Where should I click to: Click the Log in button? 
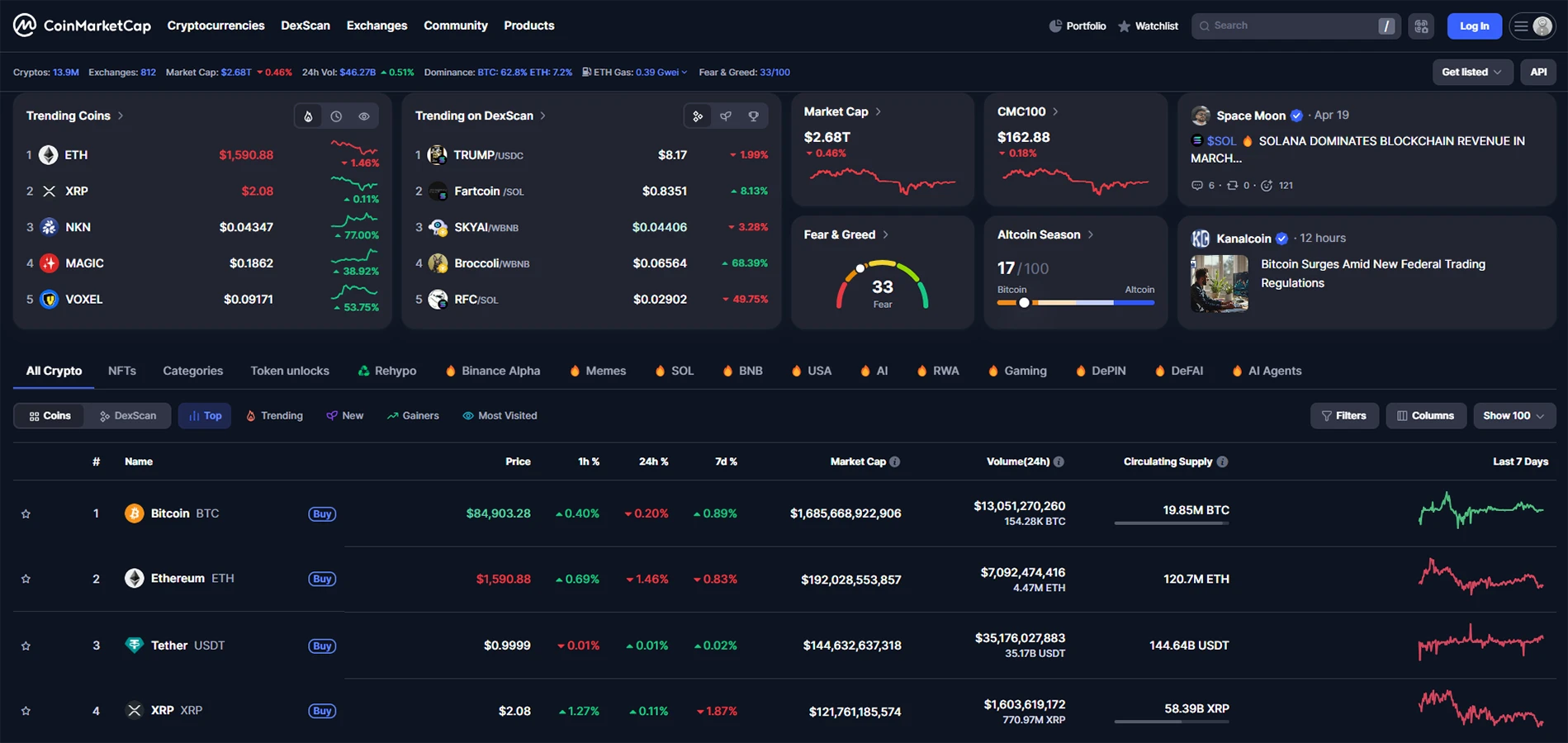click(x=1474, y=26)
